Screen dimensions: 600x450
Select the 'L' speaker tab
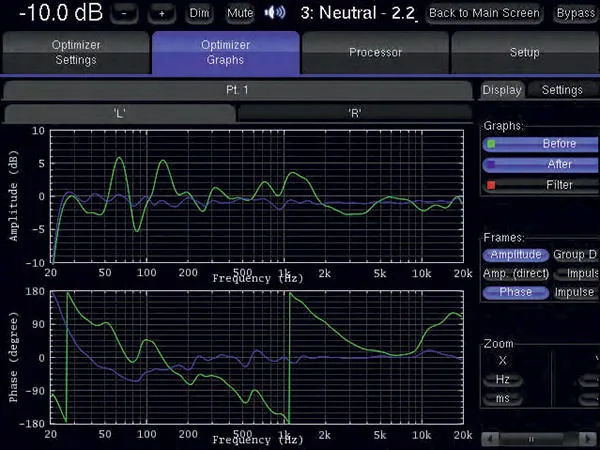[119, 113]
